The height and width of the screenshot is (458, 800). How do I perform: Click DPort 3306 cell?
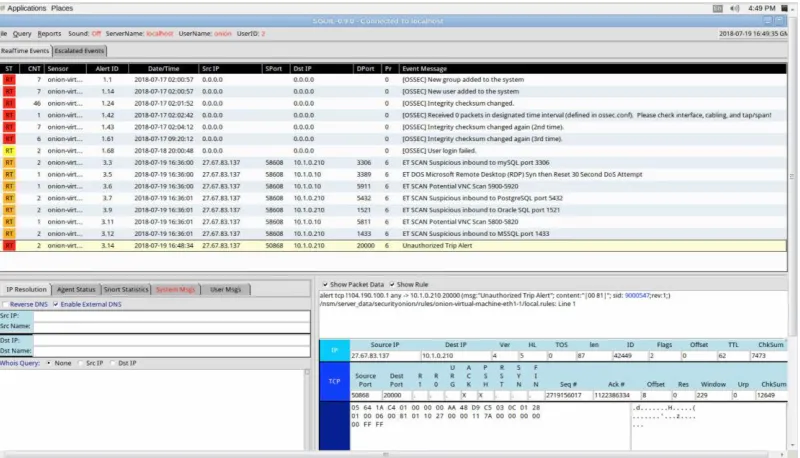click(364, 163)
